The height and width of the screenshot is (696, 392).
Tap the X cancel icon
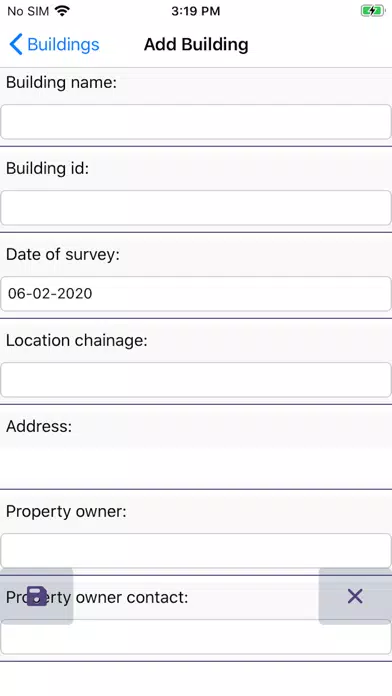(355, 596)
